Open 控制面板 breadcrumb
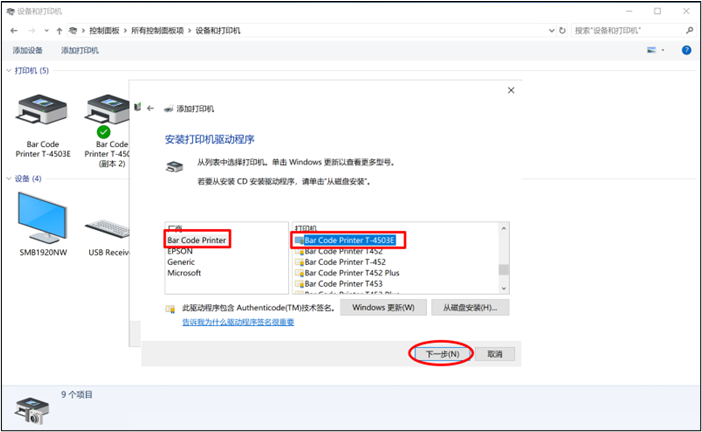Screen dimensions: 702x432 [104, 30]
